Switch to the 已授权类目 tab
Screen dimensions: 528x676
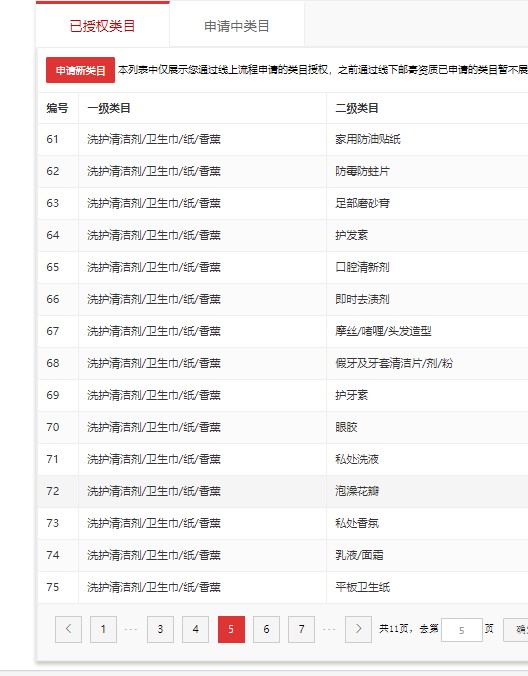click(x=103, y=25)
